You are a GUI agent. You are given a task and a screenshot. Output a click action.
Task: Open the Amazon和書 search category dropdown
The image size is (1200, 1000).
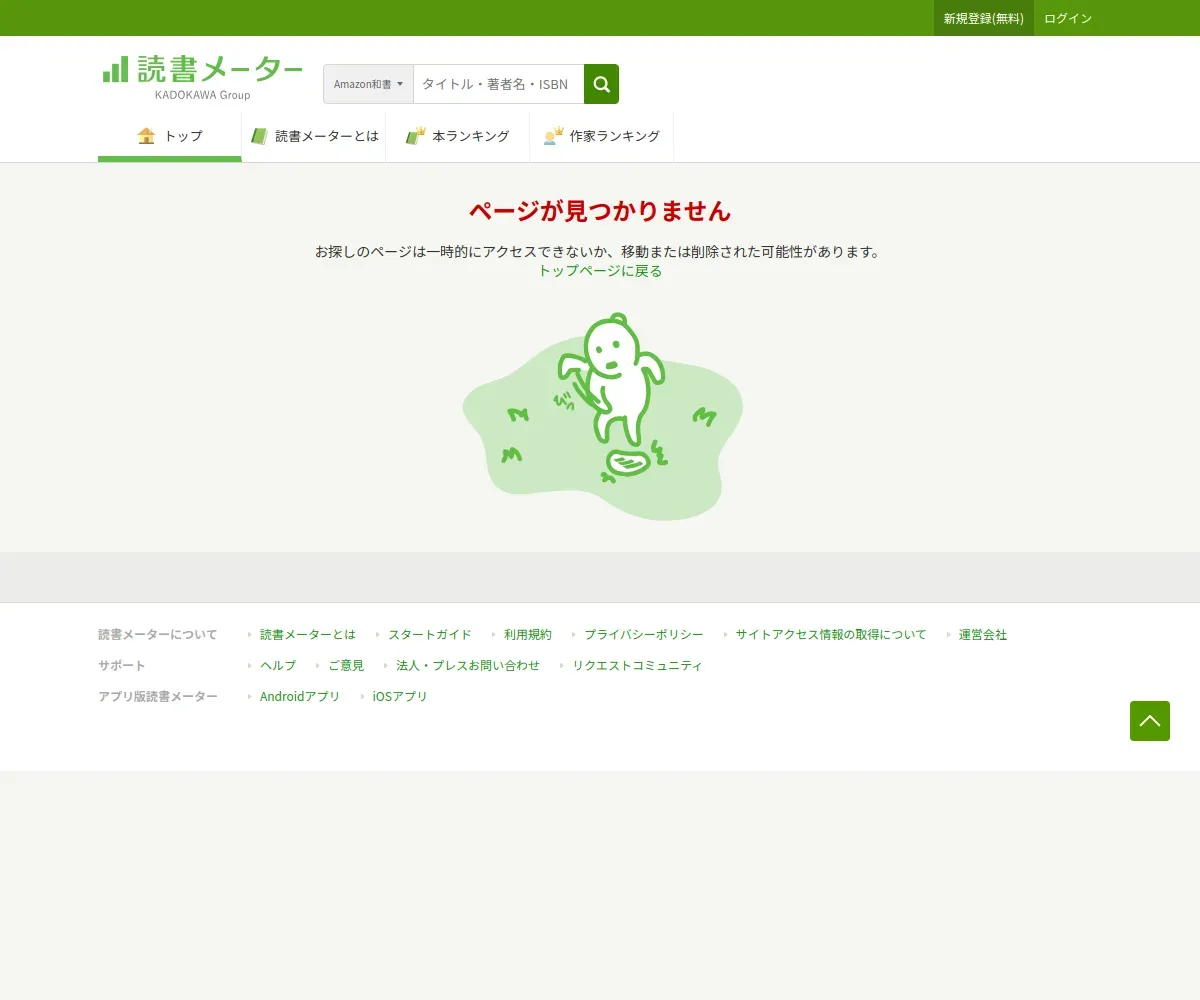click(x=368, y=84)
